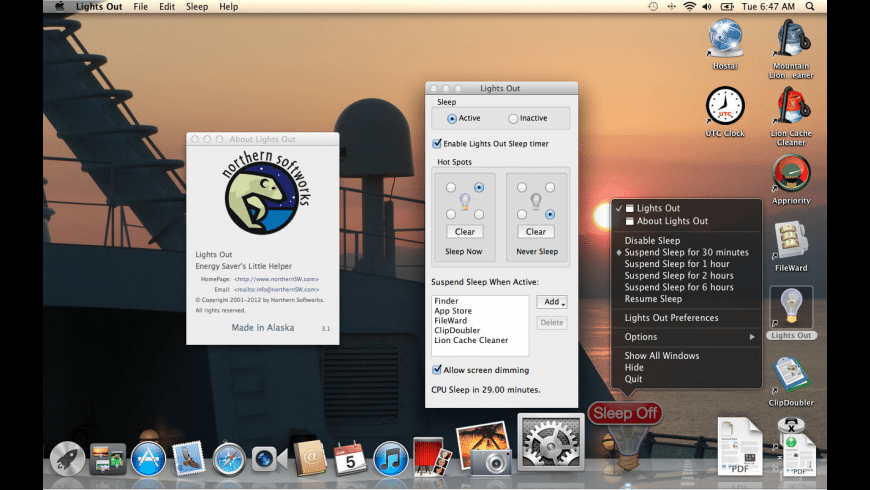Viewport: 870px width, 490px height.
Task: Click Clear under Sleep Now hot spots
Action: (464, 232)
